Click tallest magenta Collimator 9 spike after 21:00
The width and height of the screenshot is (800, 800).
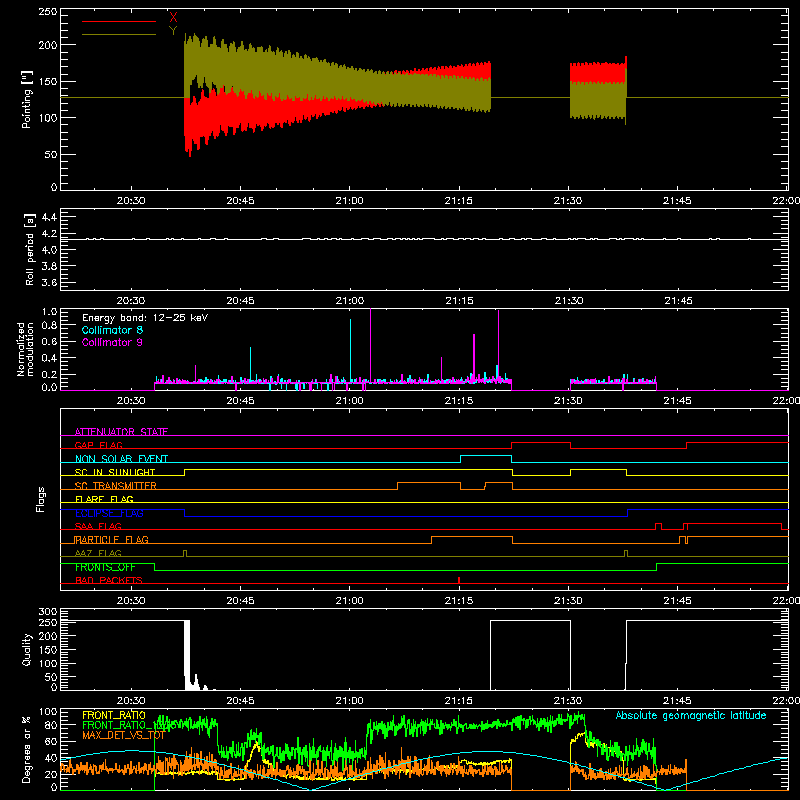click(370, 345)
